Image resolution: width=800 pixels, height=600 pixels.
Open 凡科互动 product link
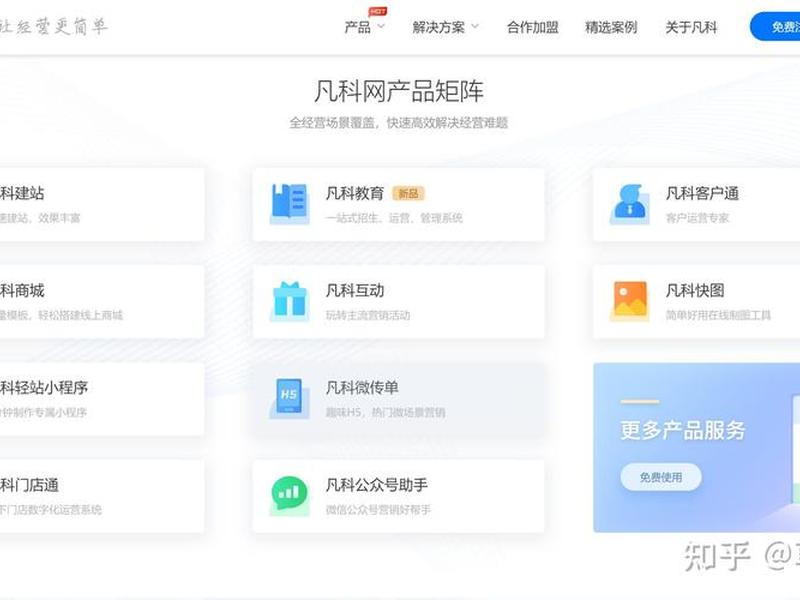[355, 290]
